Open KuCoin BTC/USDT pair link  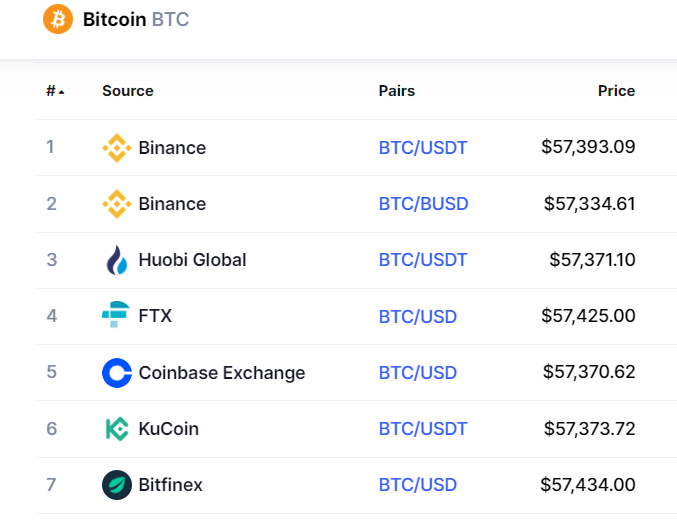point(423,429)
